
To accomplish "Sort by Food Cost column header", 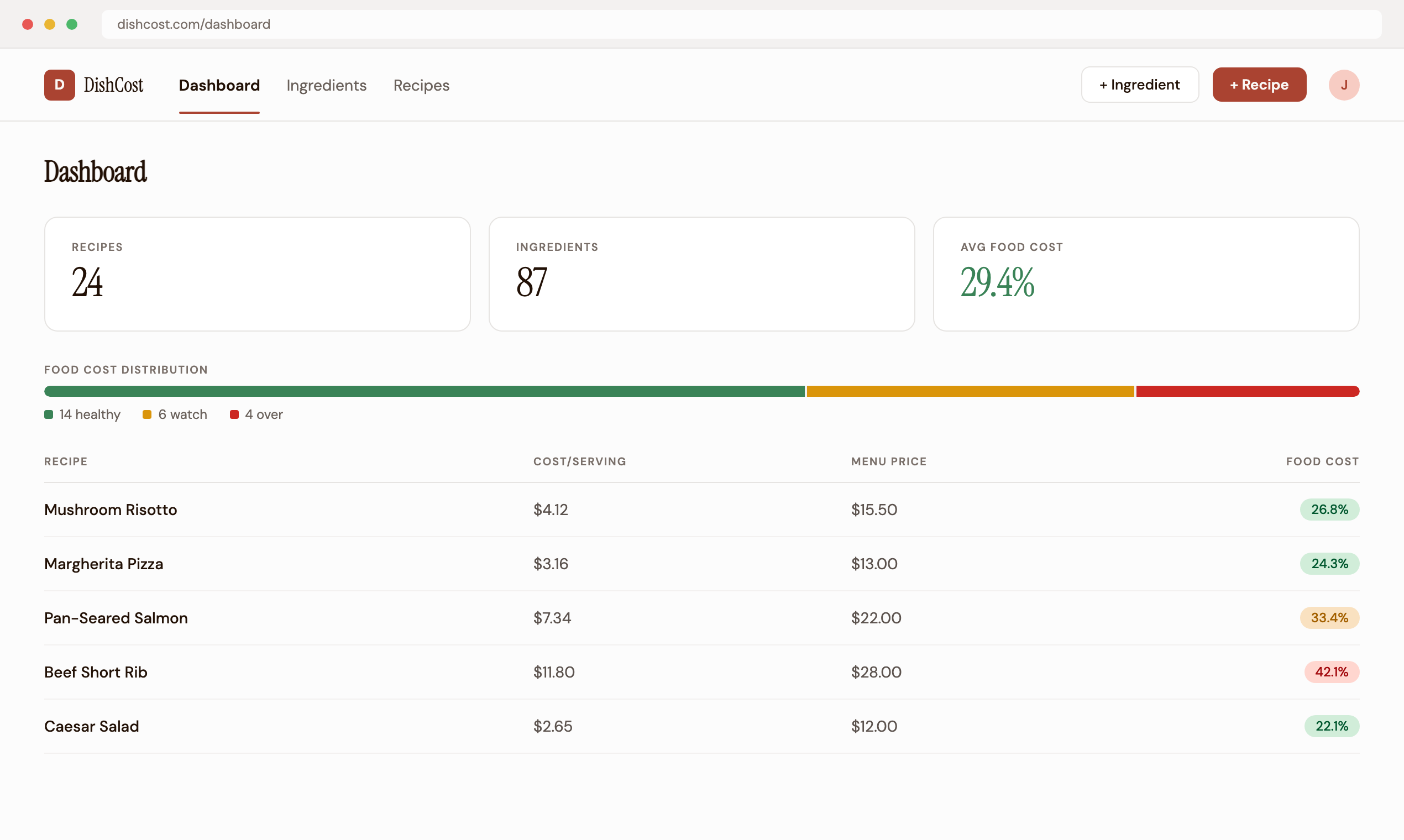I will pos(1322,461).
